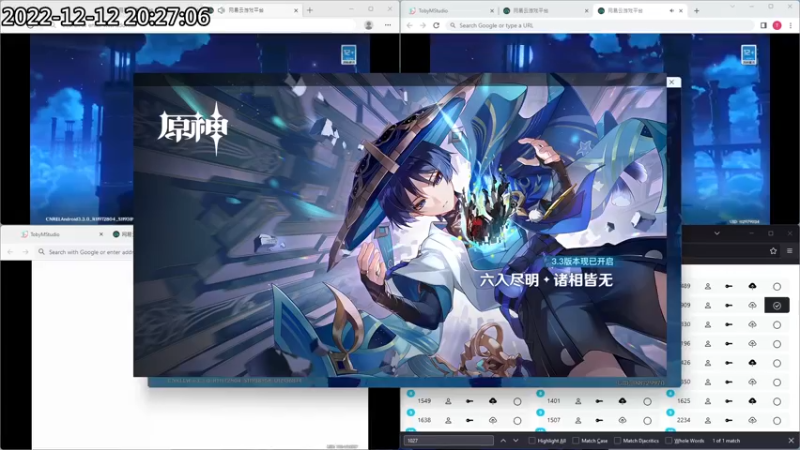Go forward in the Chrome window
This screenshot has width=800, height=450.
pyautogui.click(x=423, y=25)
